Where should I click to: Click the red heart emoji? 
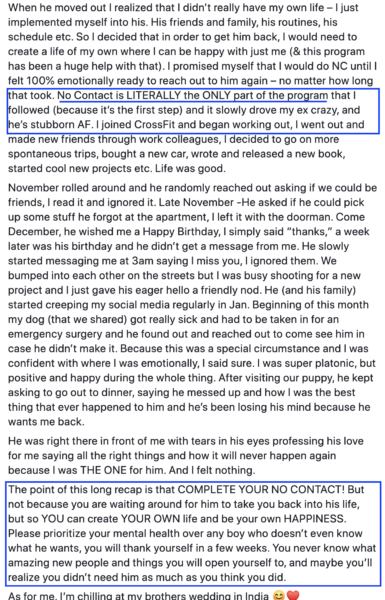293,596
